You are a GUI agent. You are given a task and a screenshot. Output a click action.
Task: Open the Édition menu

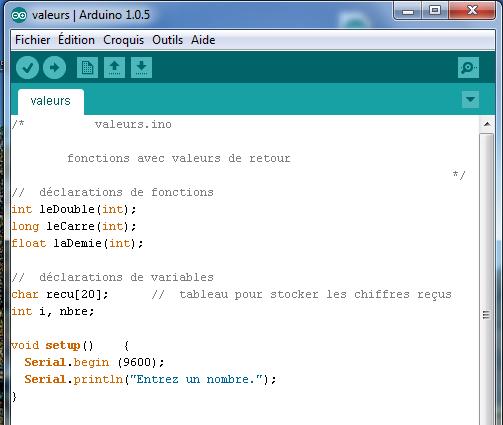[76, 40]
